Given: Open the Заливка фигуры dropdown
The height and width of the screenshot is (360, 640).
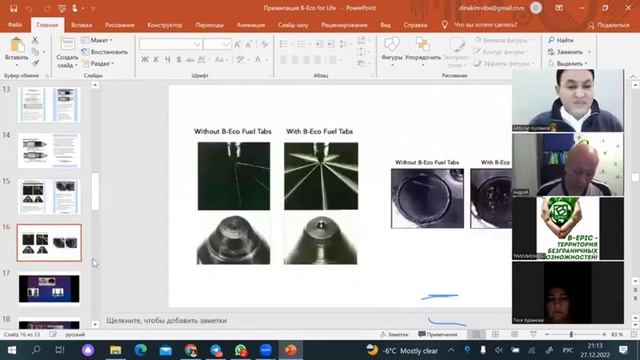Looking at the screenshot, I should (x=503, y=40).
